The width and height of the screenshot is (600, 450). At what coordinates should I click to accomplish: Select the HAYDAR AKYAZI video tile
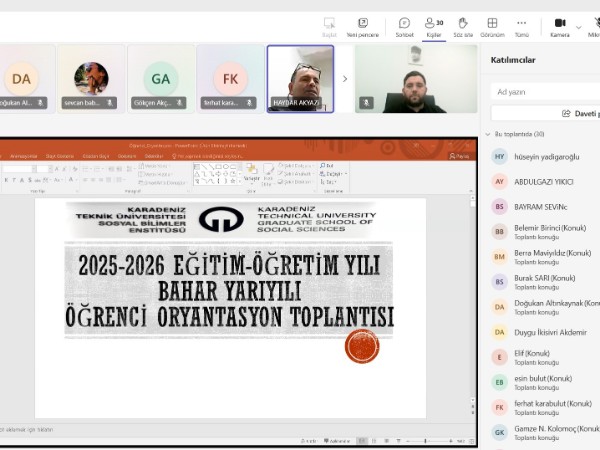click(x=300, y=79)
